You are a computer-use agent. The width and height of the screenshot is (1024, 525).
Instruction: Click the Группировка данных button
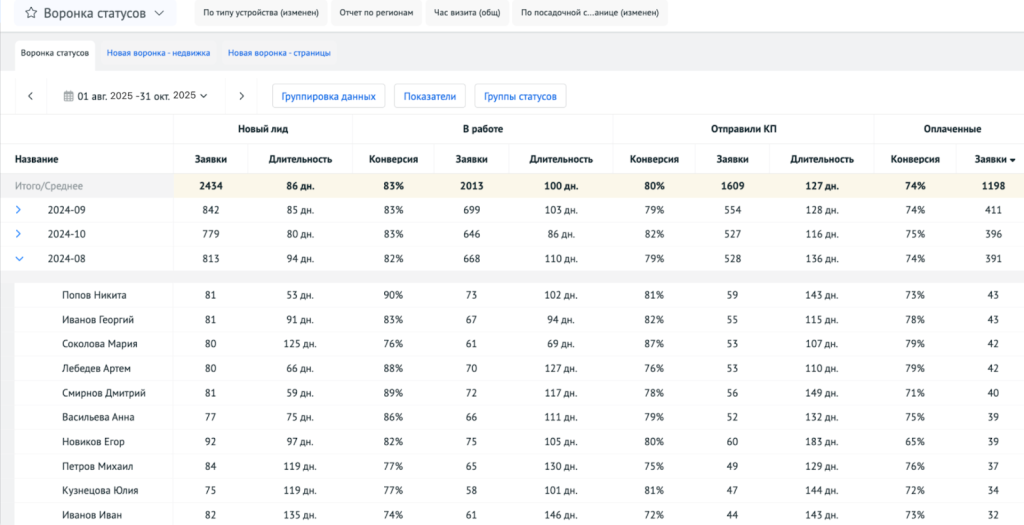(328, 96)
